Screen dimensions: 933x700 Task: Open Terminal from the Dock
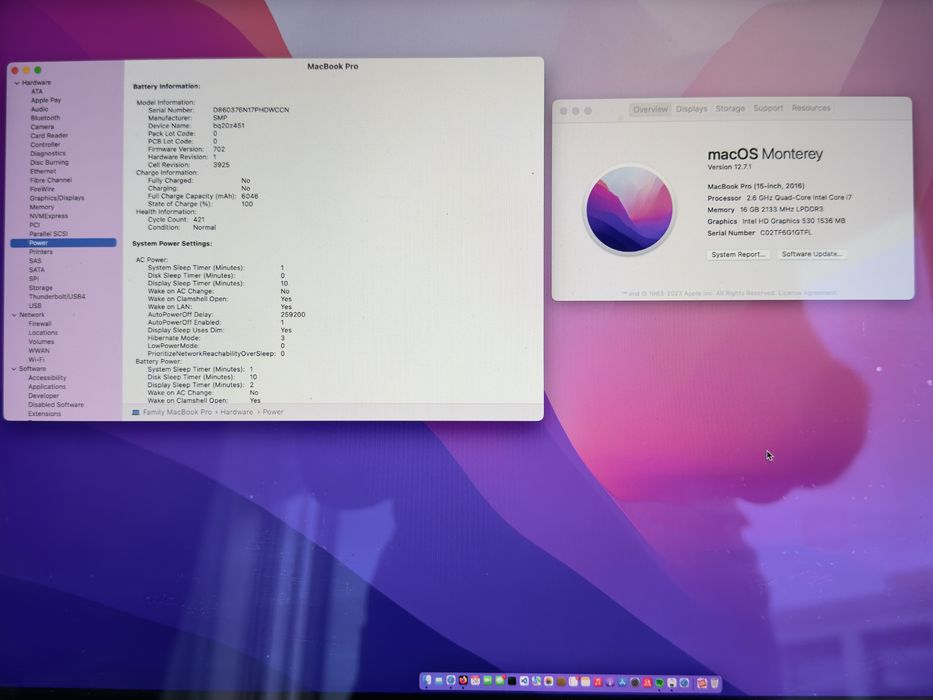click(512, 681)
